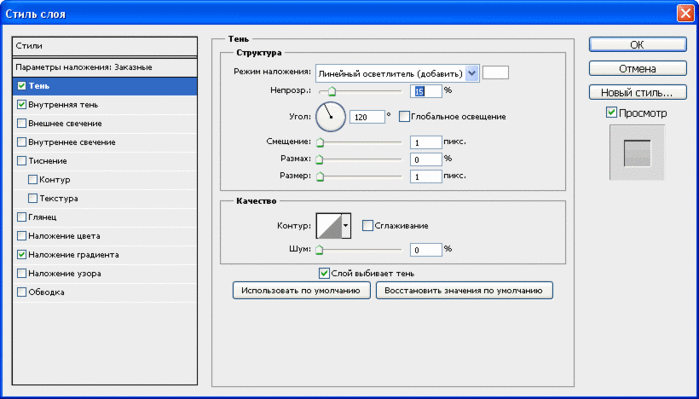Enable the Глобальное освещение checkbox
The height and width of the screenshot is (399, 699).
[404, 117]
